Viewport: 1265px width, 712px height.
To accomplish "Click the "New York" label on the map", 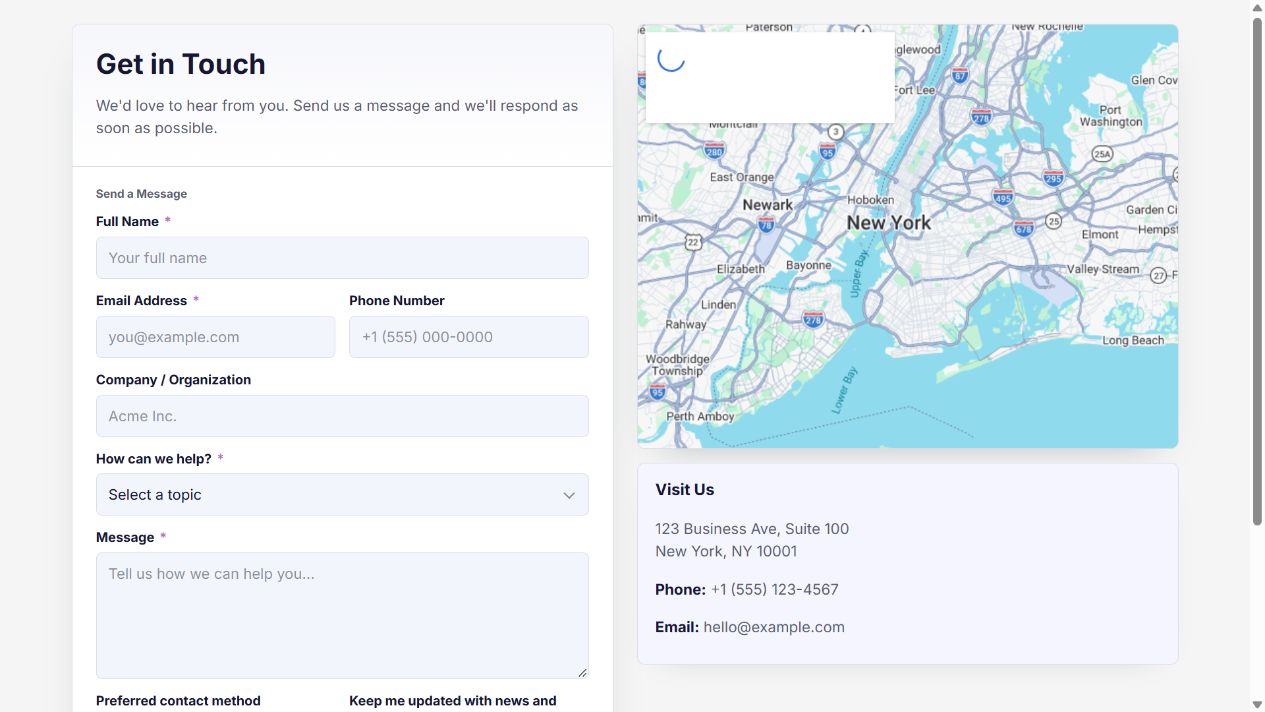I will click(889, 223).
